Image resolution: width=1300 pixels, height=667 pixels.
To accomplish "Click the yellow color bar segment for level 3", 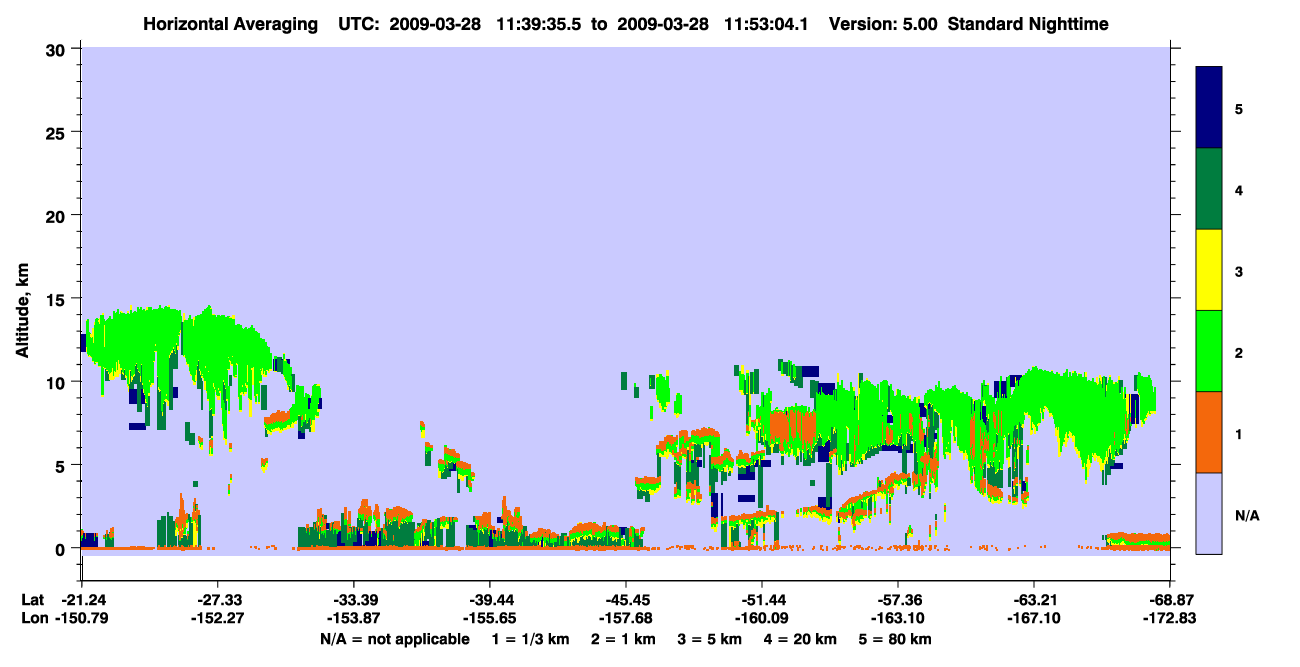I will [x=1209, y=270].
